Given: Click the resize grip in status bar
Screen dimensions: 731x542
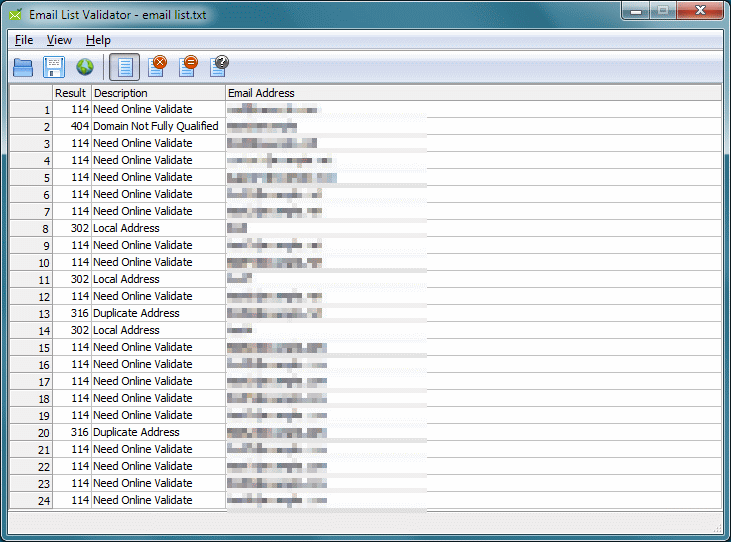Looking at the screenshot, I should click(x=716, y=527).
